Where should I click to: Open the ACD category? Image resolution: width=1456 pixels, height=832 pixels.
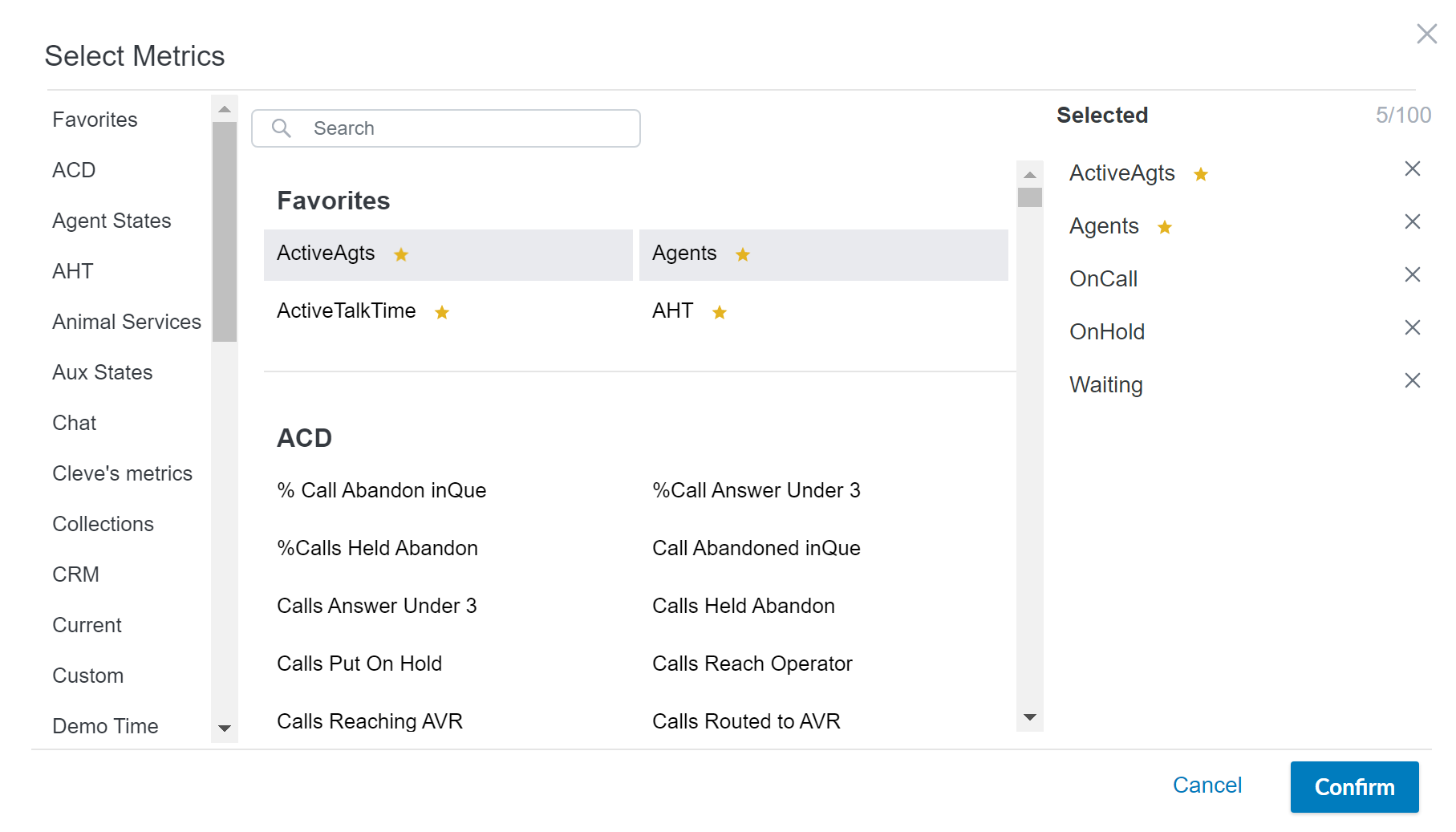[x=74, y=170]
